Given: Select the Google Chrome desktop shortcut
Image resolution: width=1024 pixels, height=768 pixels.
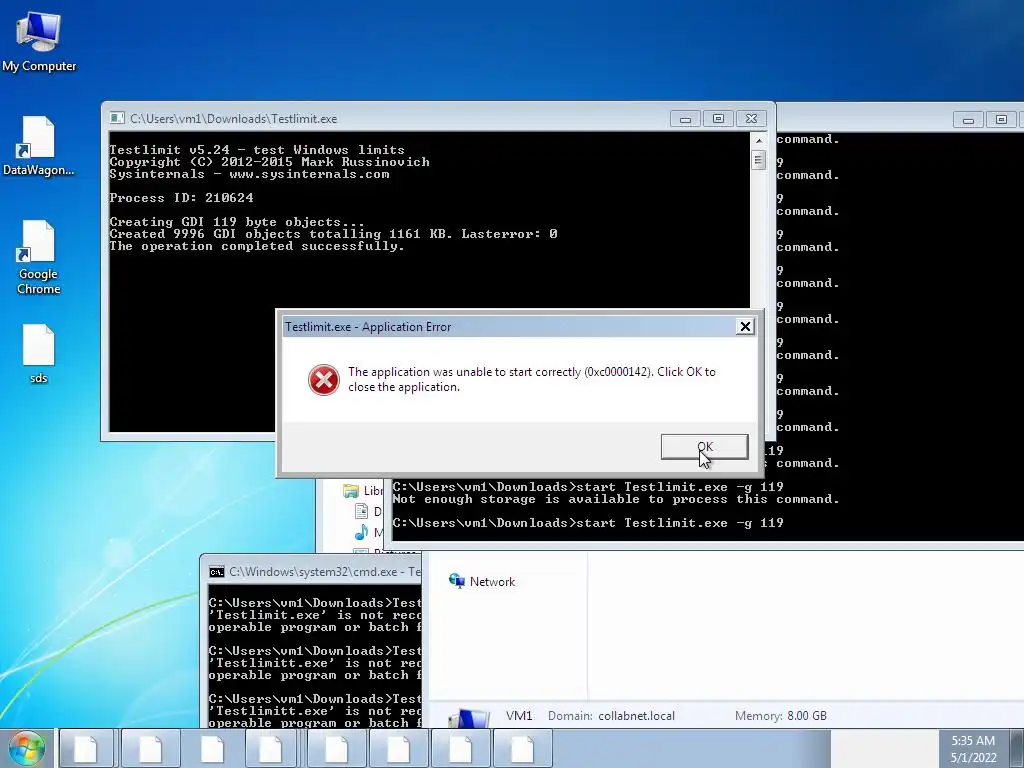Looking at the screenshot, I should pyautogui.click(x=39, y=257).
